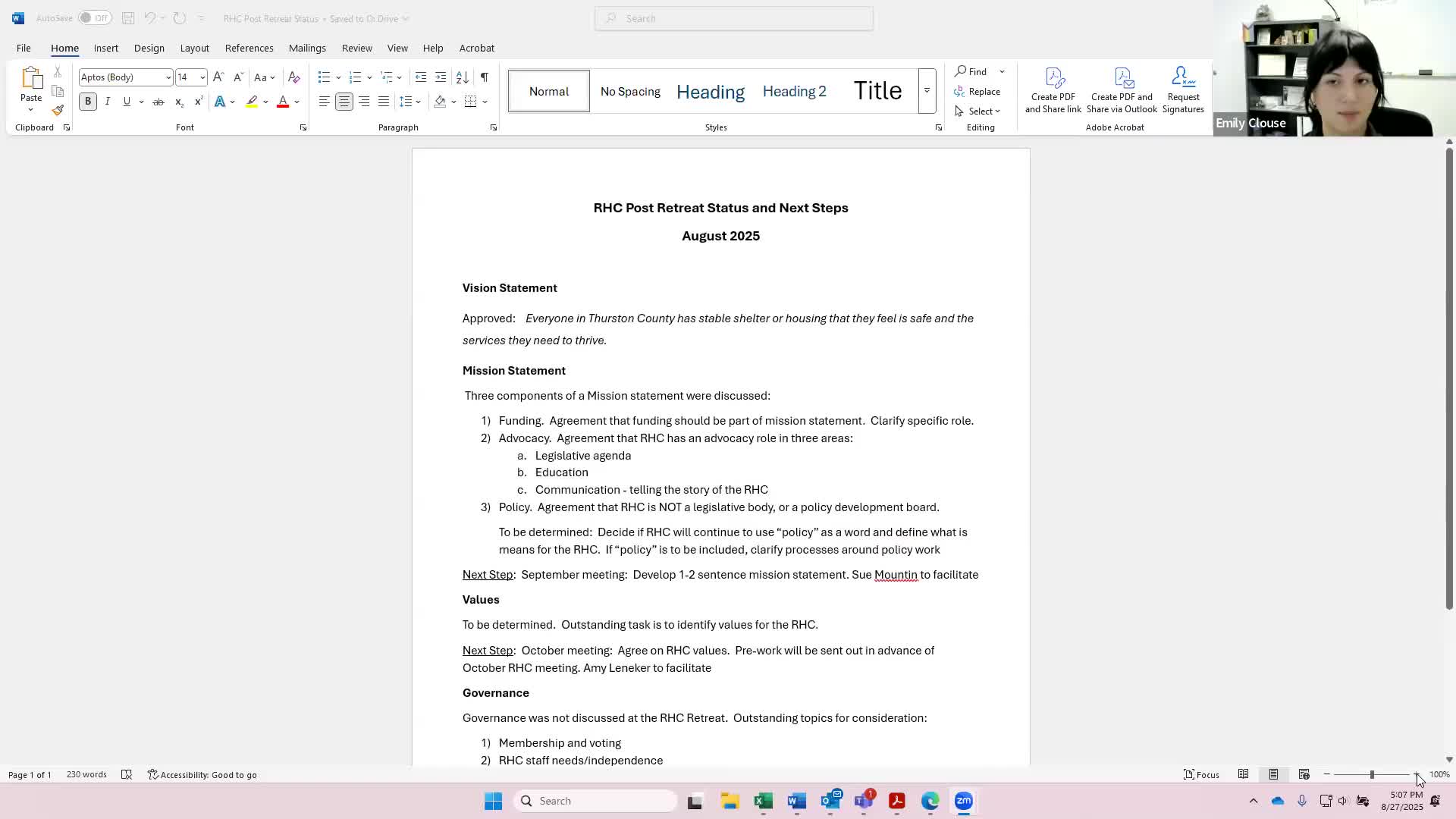Click Create PDF and Share link

[x=1053, y=90]
